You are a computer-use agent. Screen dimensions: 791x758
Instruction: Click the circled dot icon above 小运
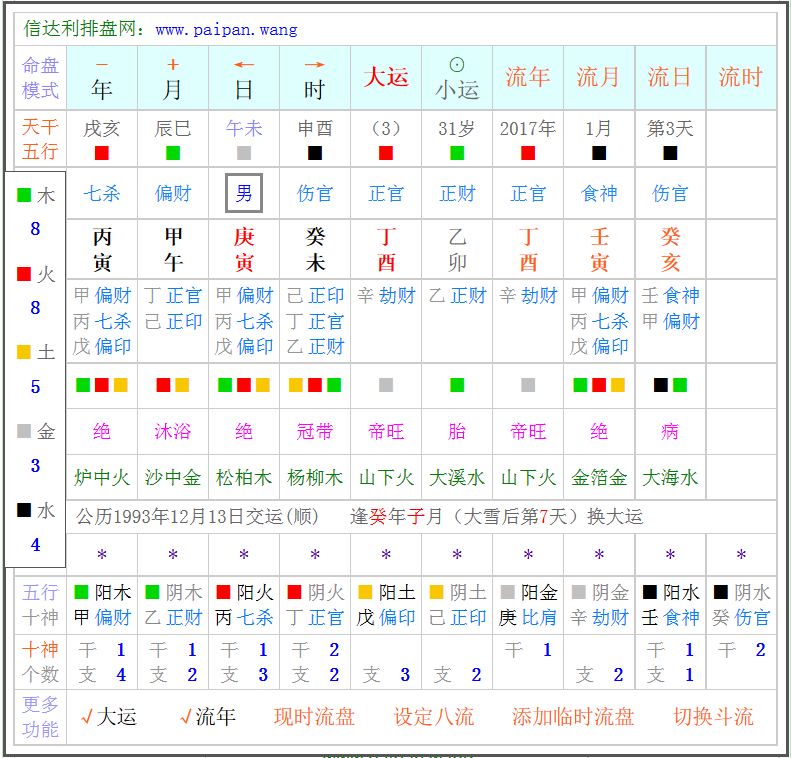(457, 64)
